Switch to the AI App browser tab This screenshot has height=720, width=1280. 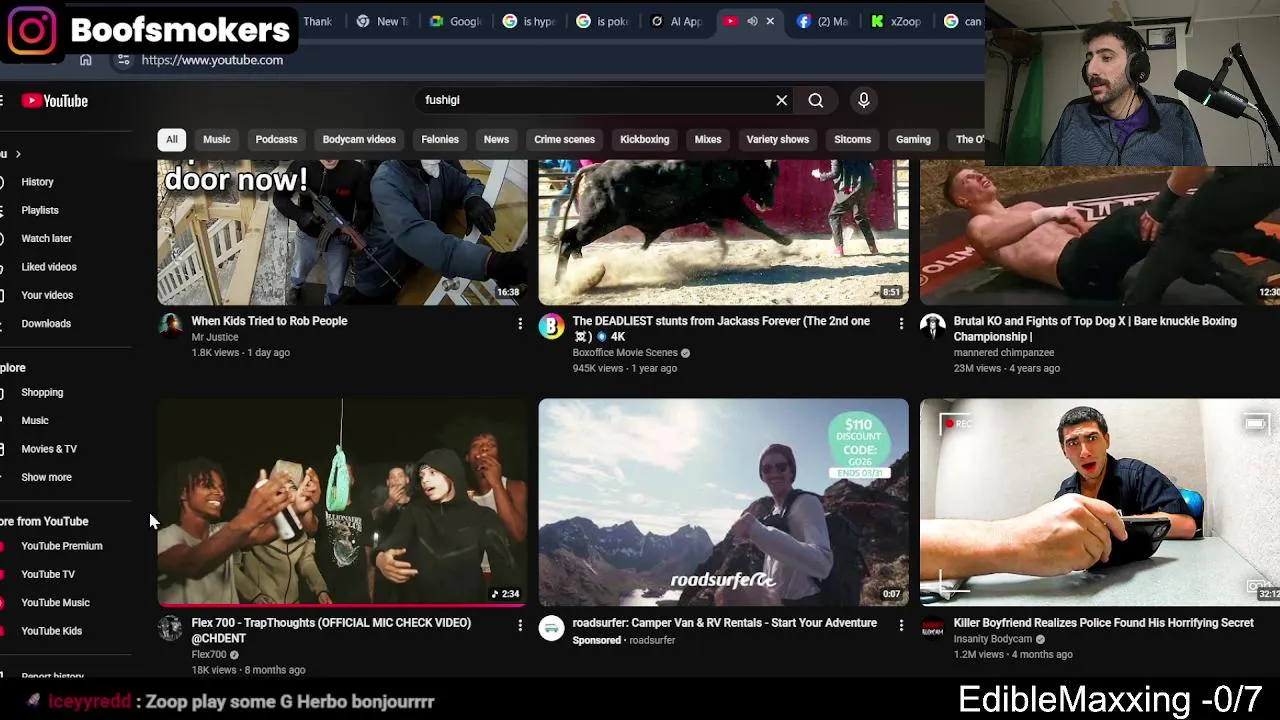point(677,21)
